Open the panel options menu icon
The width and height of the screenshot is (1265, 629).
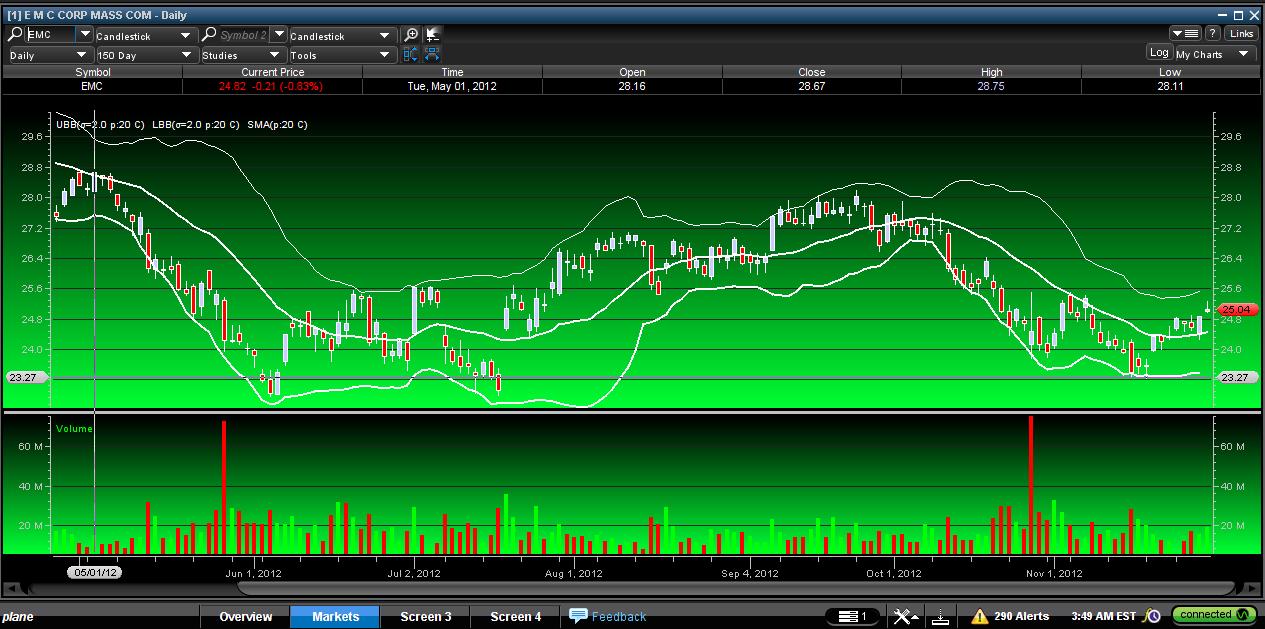coord(1184,34)
